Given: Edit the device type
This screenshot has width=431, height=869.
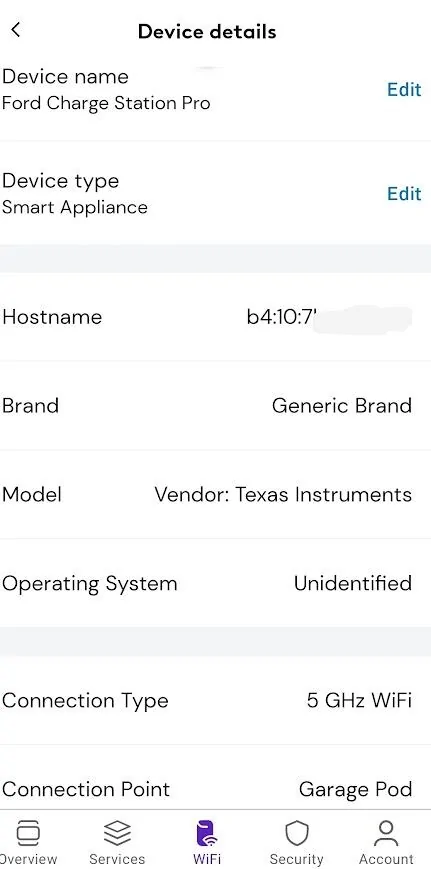Looking at the screenshot, I should [x=404, y=193].
